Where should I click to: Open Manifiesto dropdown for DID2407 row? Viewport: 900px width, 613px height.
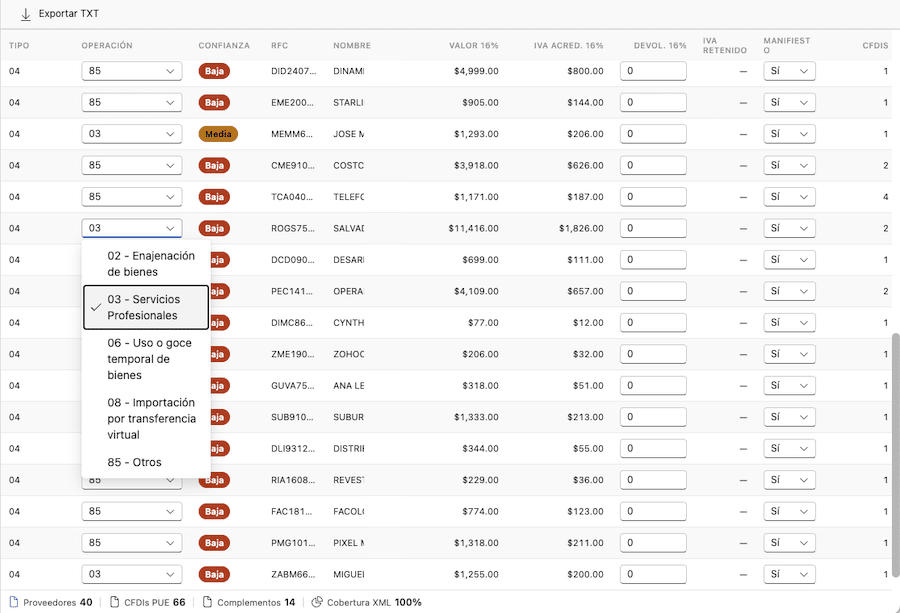click(789, 71)
